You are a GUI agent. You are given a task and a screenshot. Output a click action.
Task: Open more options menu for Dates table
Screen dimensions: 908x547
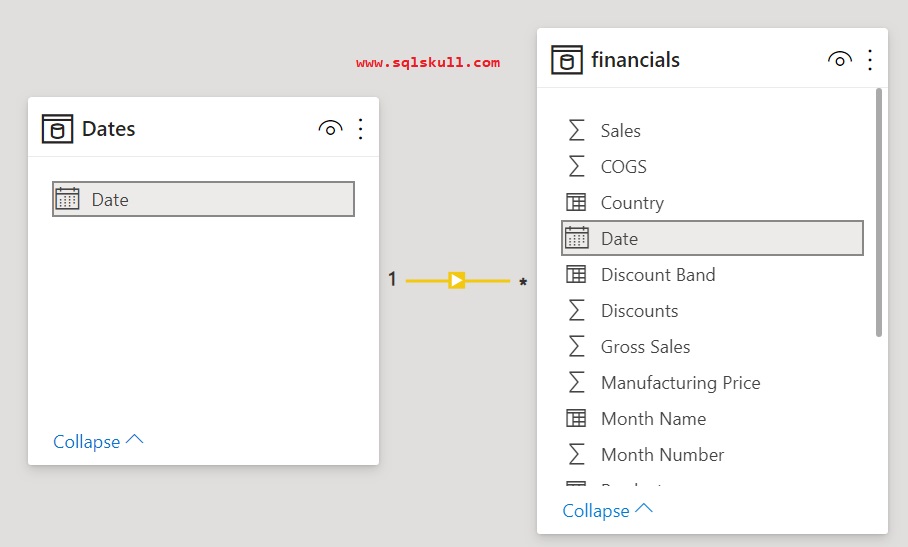[x=361, y=129]
